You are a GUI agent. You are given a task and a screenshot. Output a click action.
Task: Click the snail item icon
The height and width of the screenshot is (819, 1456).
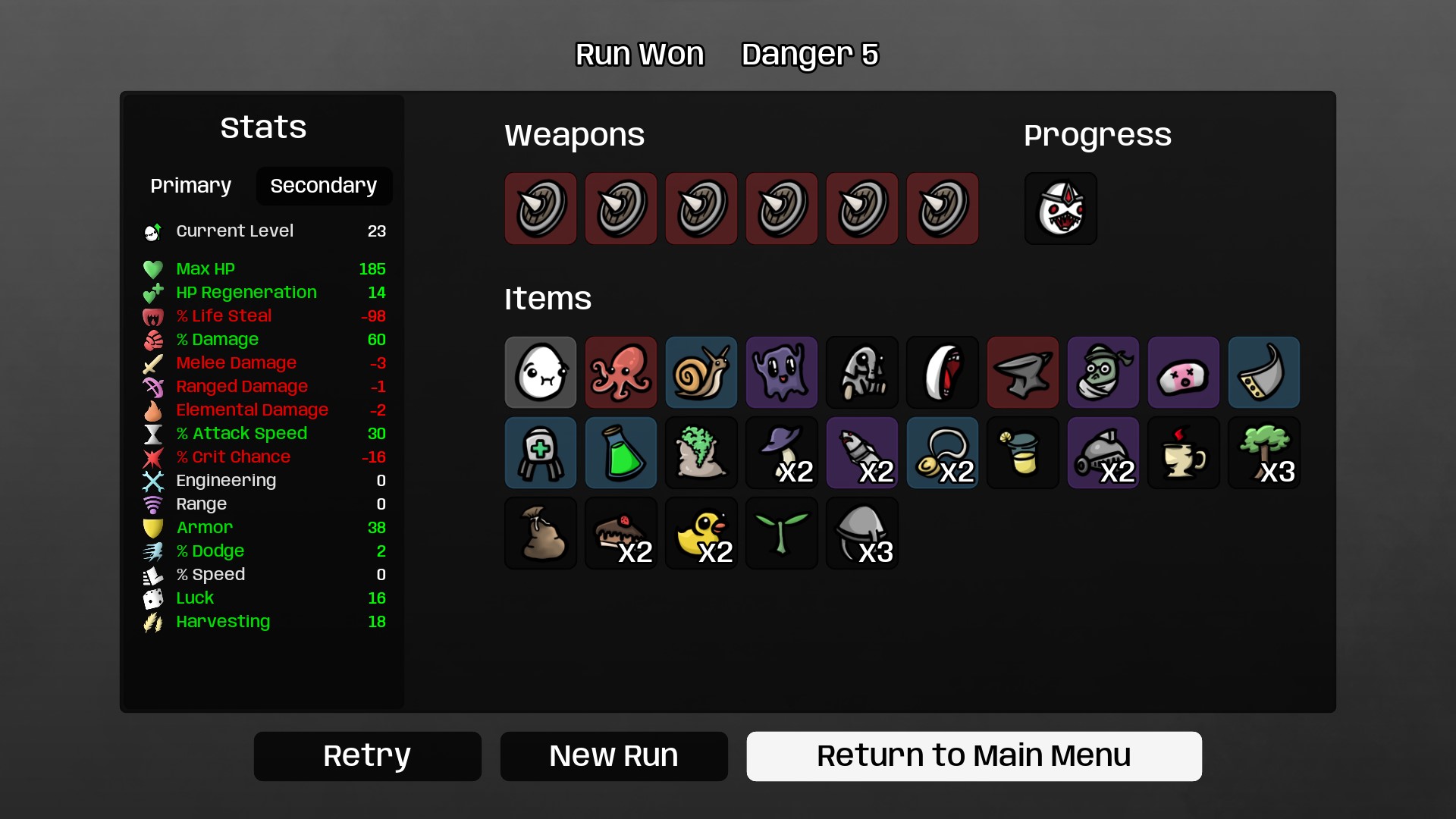point(701,372)
